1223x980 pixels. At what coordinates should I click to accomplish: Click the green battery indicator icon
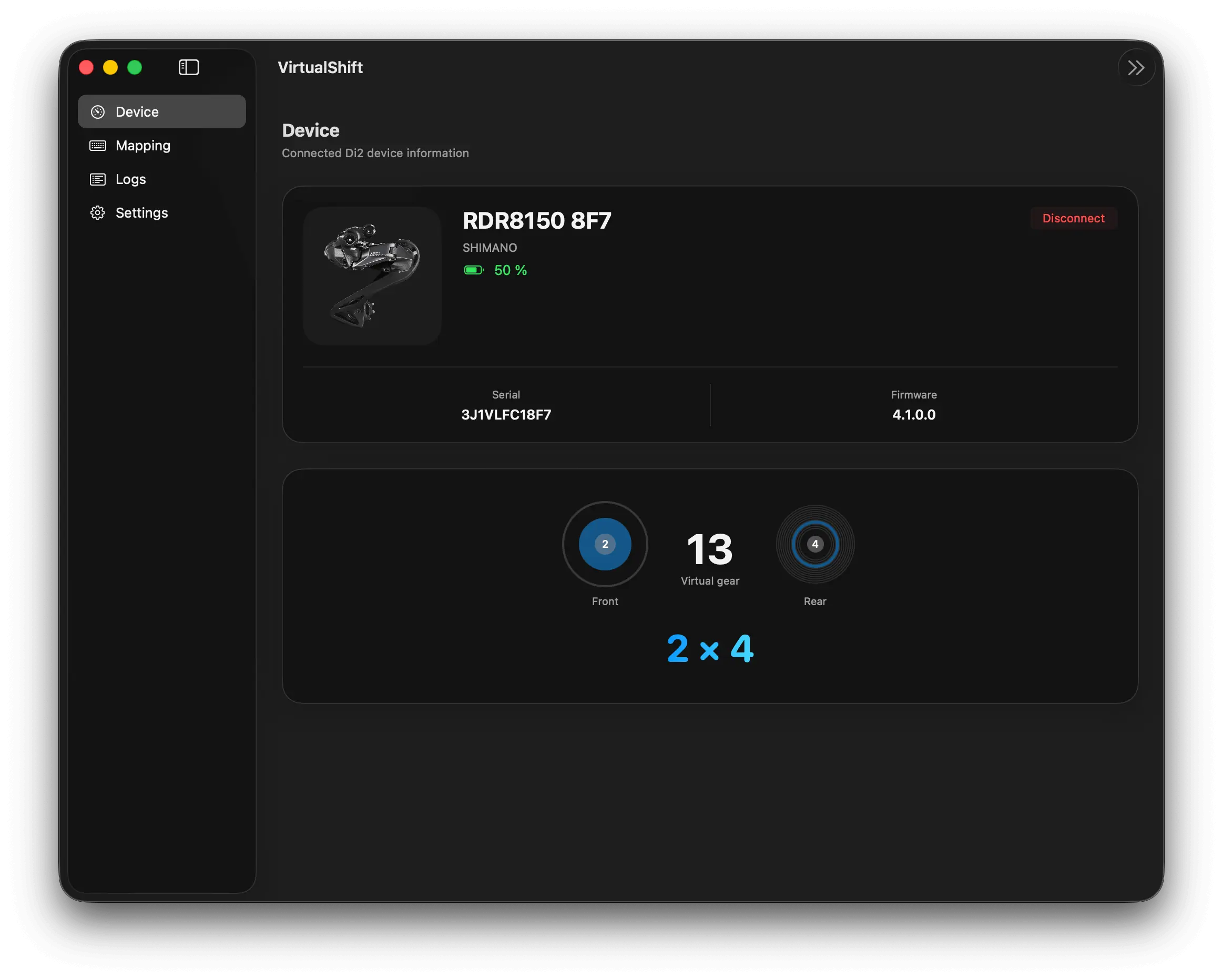(473, 270)
